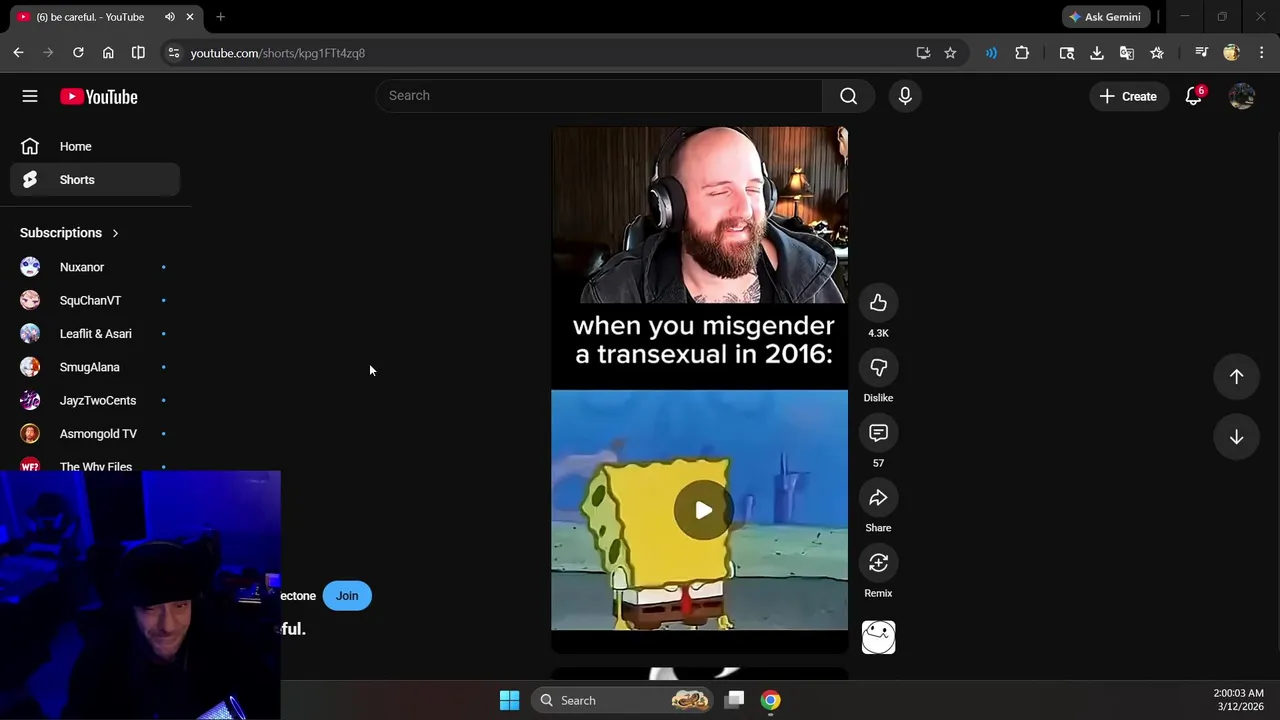Screen dimensions: 1280x720
Task: Open the media controls playlist icon
Action: pyautogui.click(x=1202, y=53)
